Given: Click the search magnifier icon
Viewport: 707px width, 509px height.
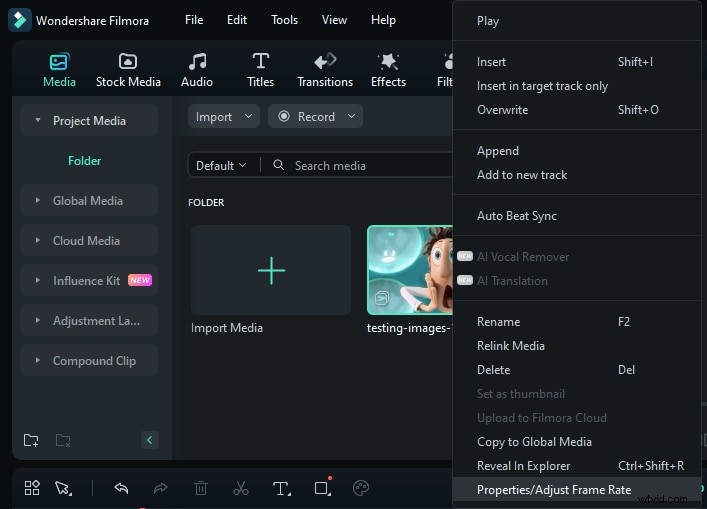Looking at the screenshot, I should pos(279,165).
